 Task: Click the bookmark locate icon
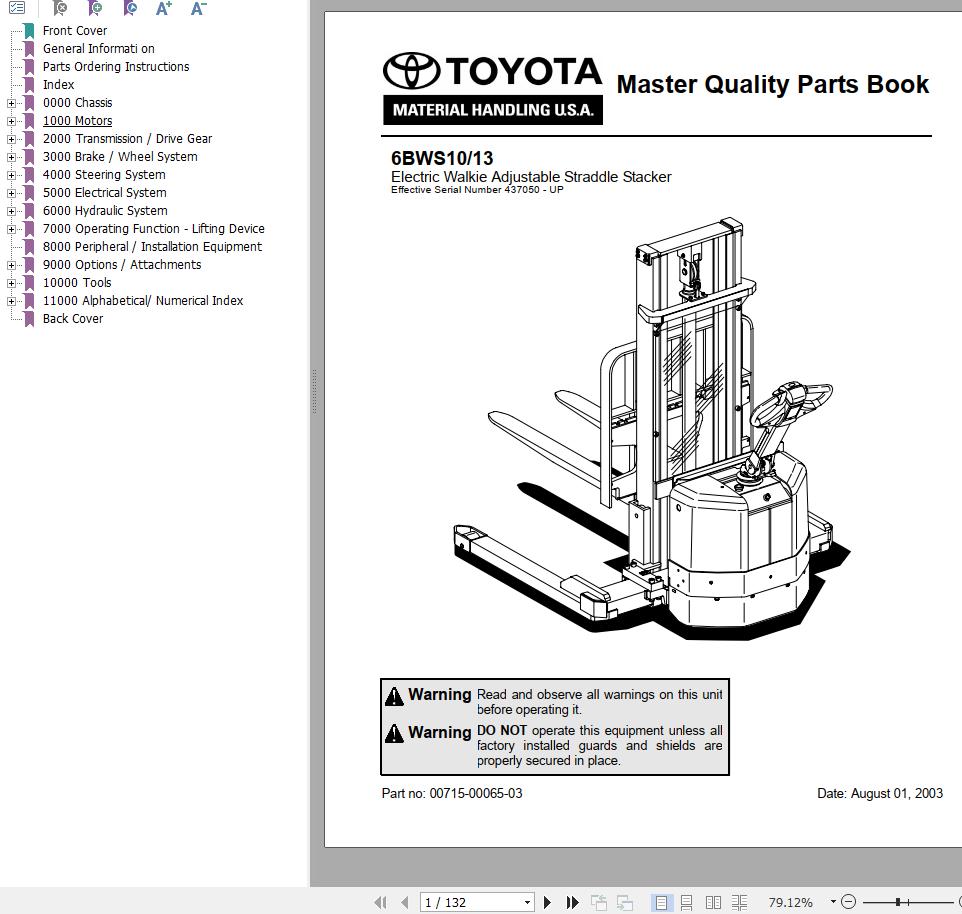click(x=130, y=8)
